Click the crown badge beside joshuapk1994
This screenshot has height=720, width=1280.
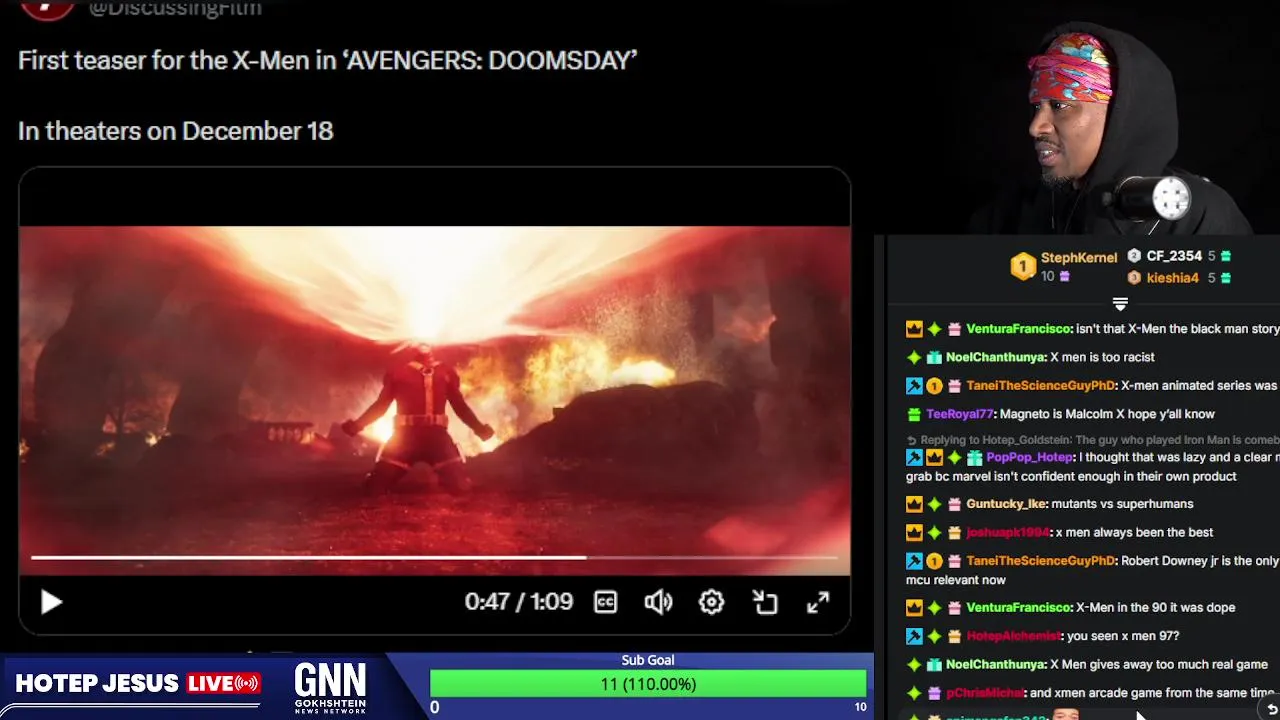pos(914,532)
